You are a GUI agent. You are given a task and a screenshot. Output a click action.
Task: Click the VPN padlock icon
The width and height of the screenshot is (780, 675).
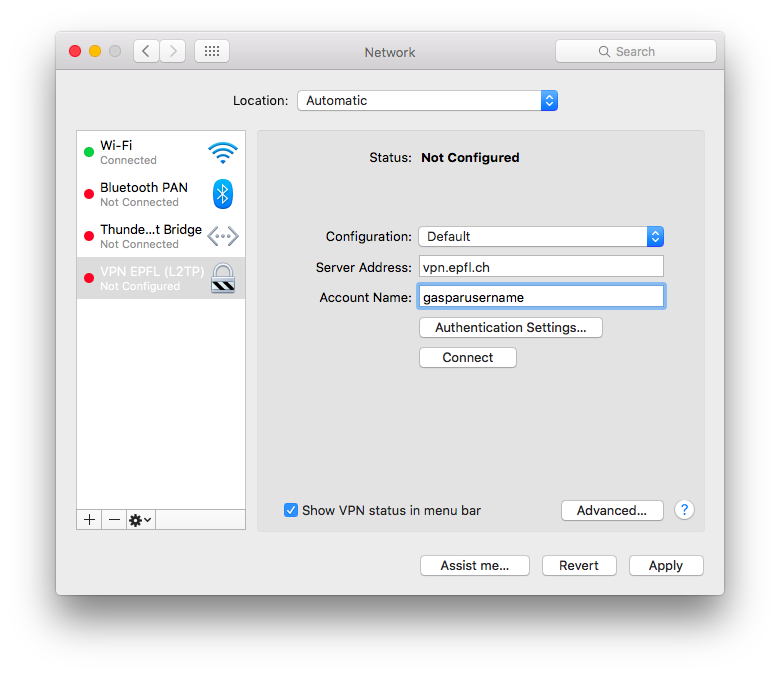point(223,278)
